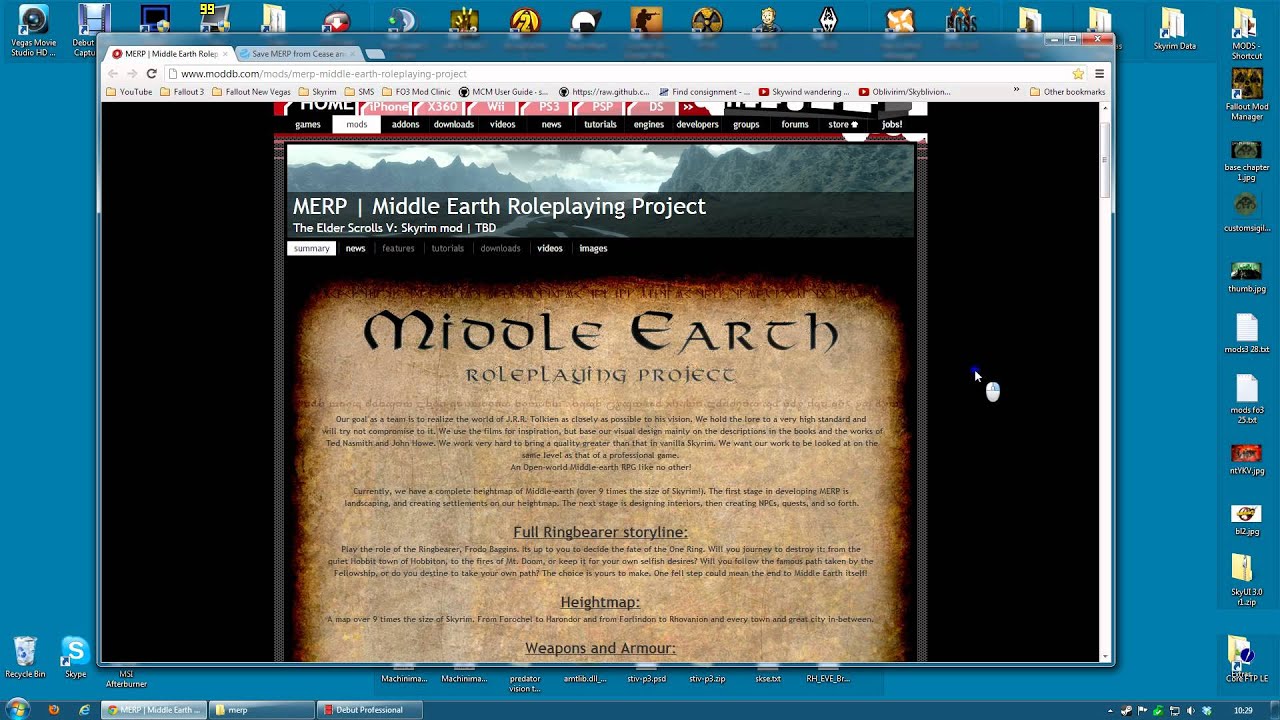Open the Recycle Bin

click(25, 658)
